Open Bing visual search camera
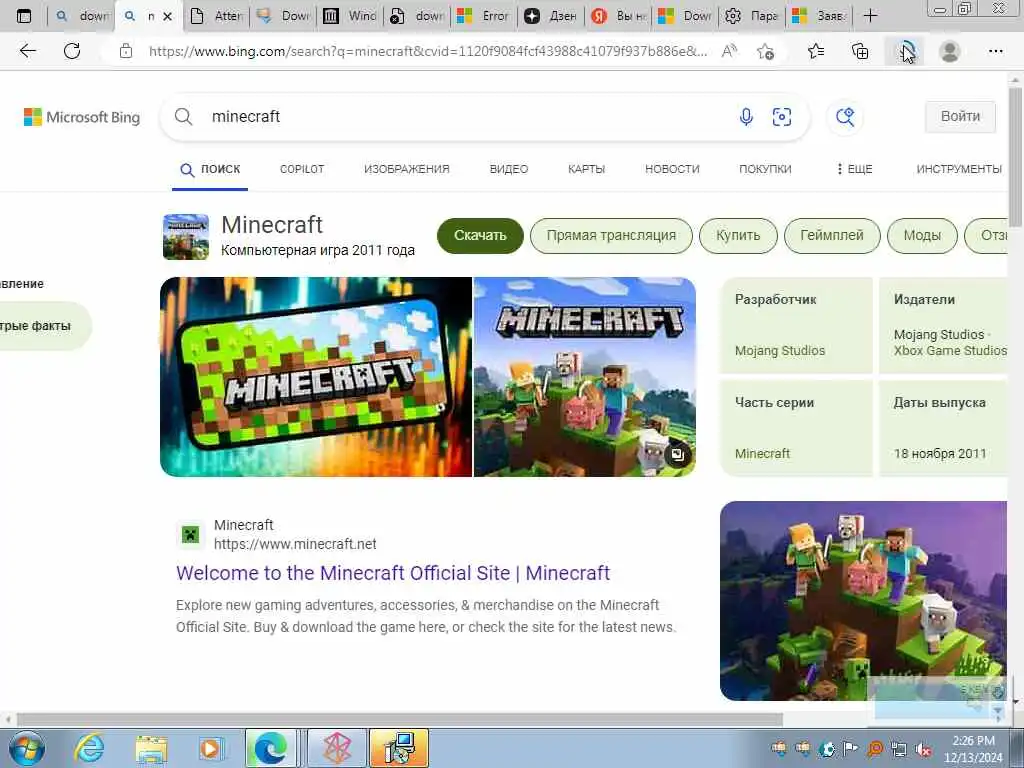1024x768 pixels. coord(782,117)
